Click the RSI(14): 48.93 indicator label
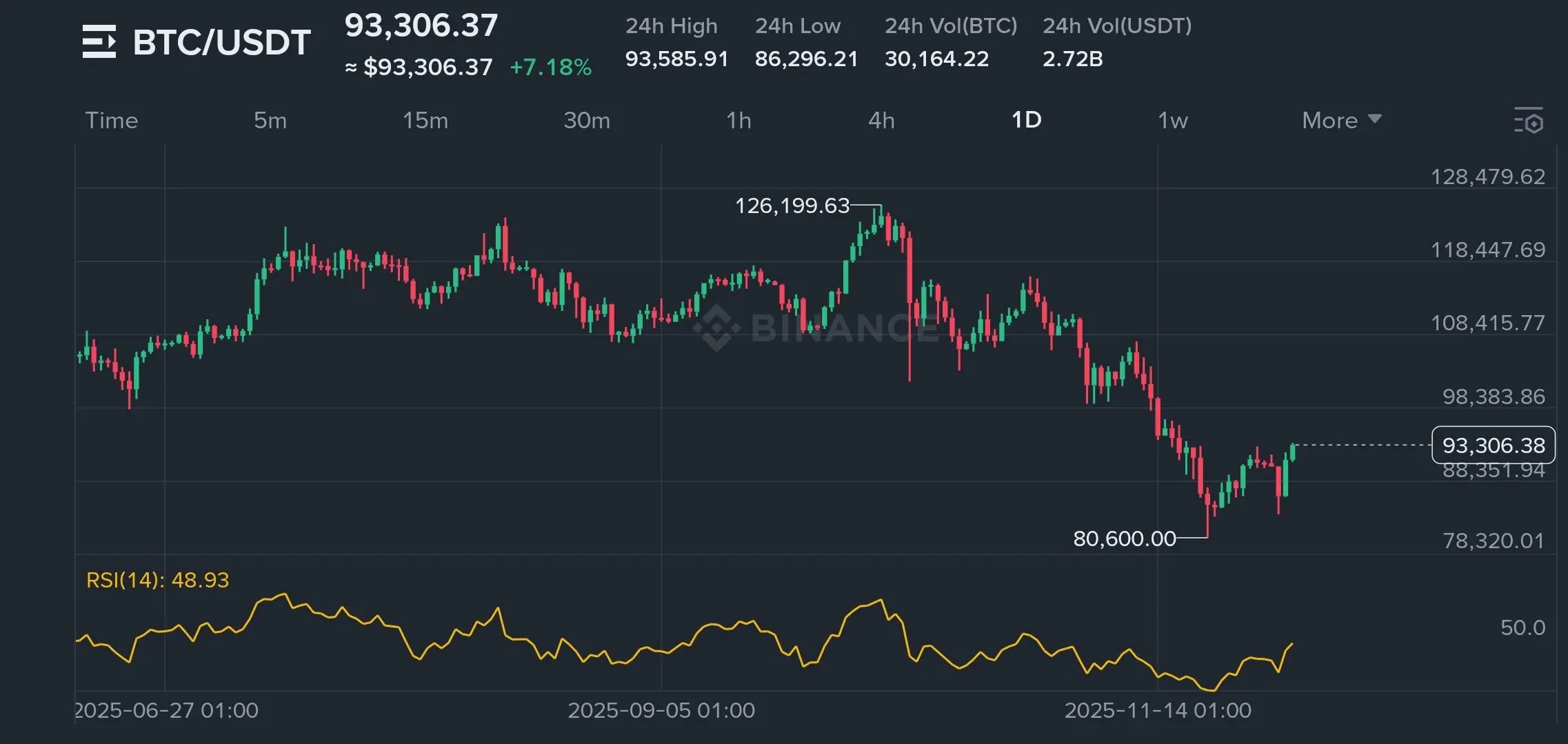This screenshot has width=1568, height=744. [157, 580]
